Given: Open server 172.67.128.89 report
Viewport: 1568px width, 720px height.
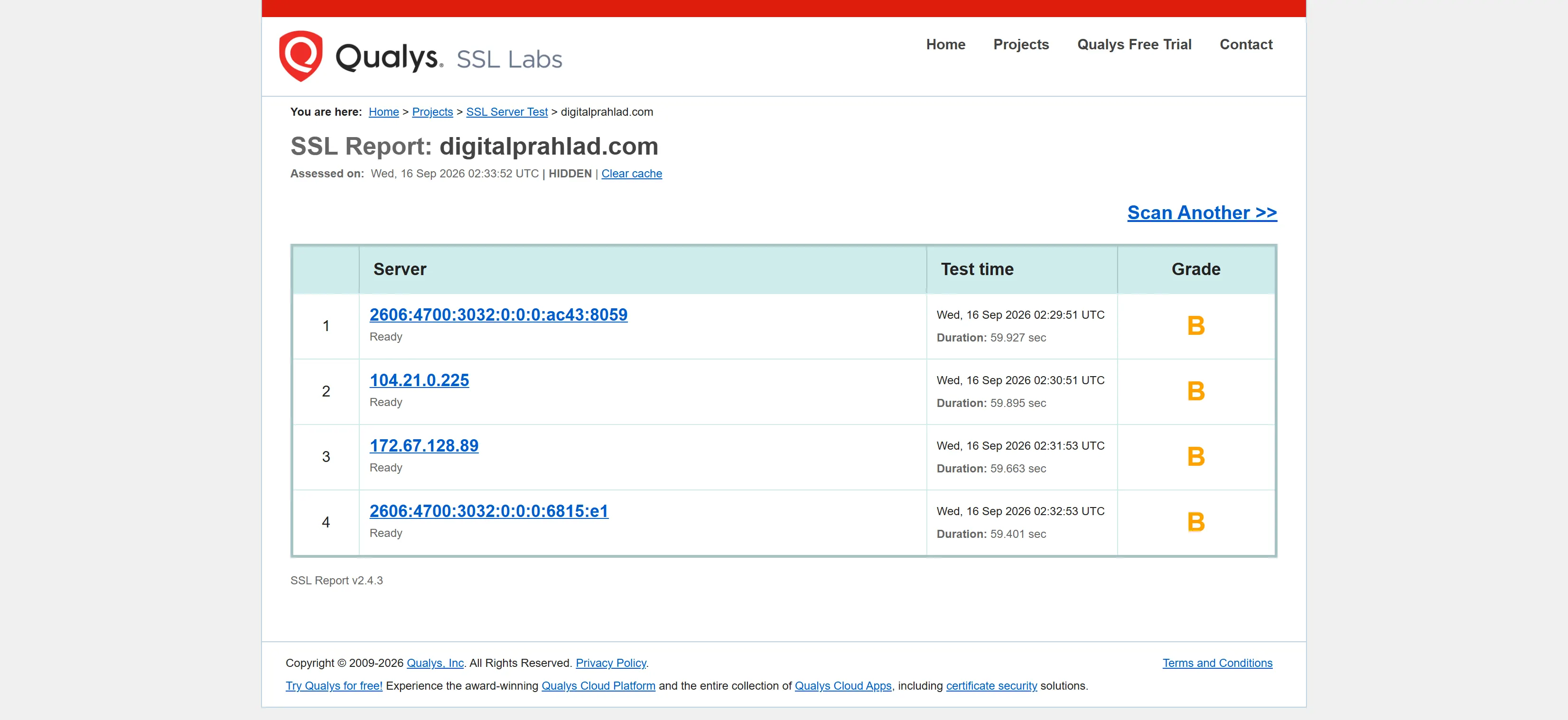Looking at the screenshot, I should click(424, 446).
